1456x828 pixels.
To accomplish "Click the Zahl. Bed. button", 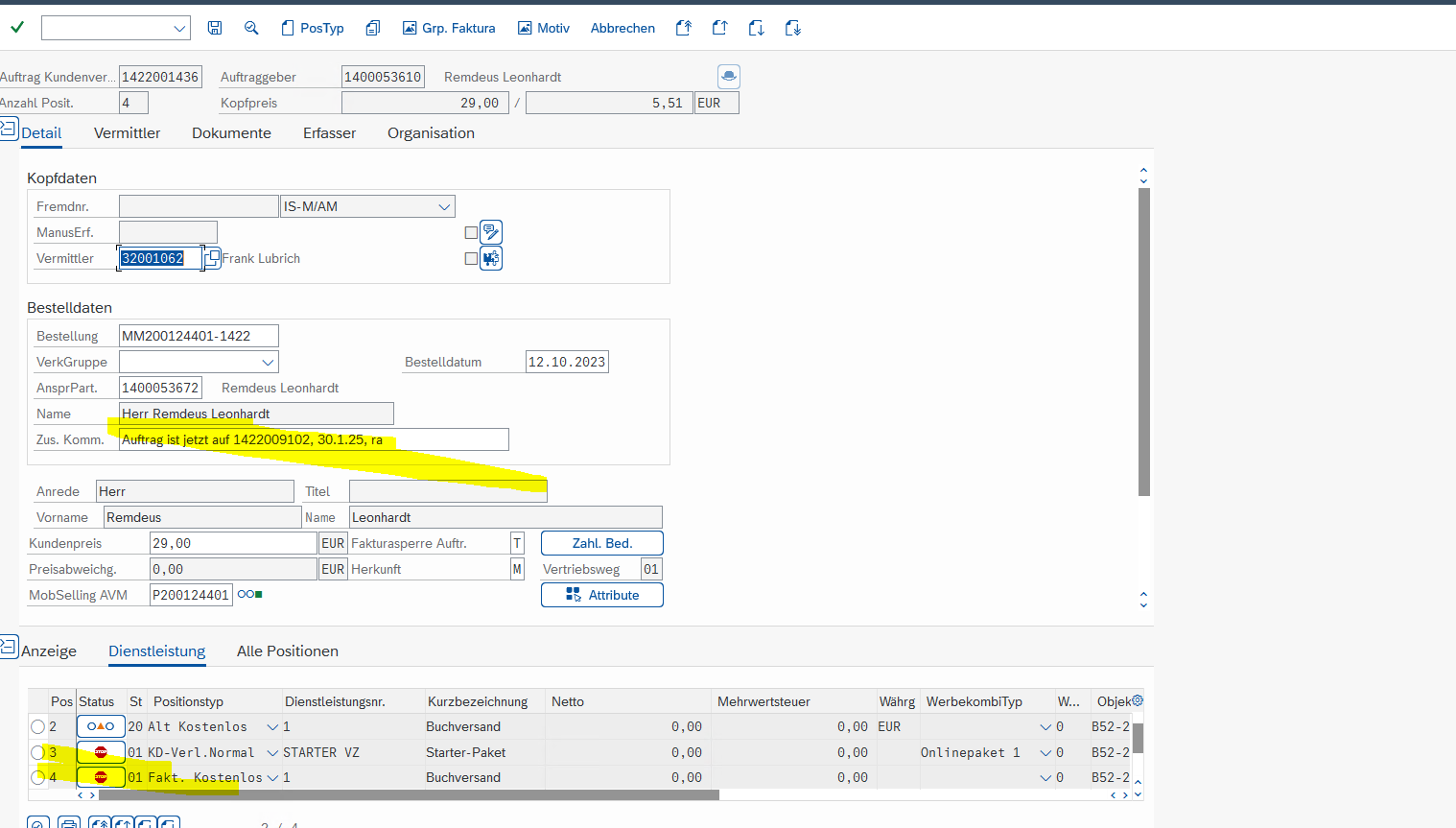I will point(602,543).
